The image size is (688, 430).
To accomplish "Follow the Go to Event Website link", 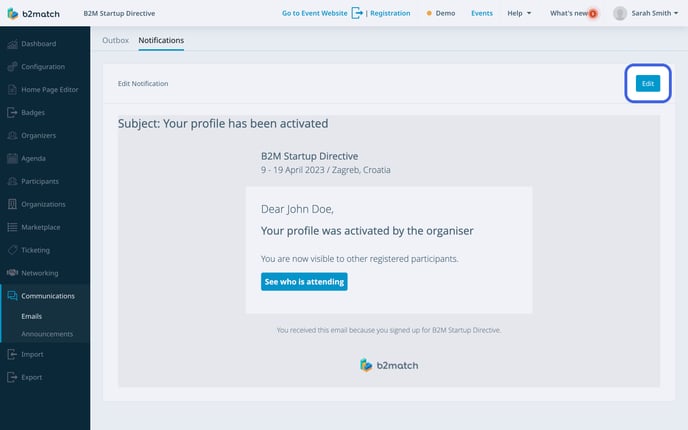I will click(315, 14).
